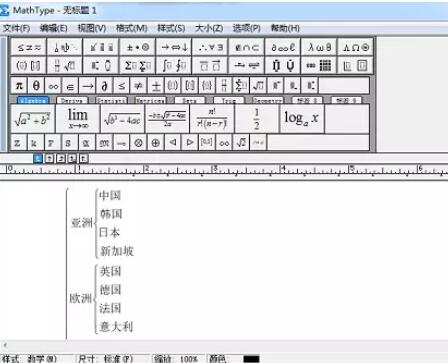Insert the right-pointing triangle symbol ▷
The height and width of the screenshot is (363, 448).
pyautogui.click(x=190, y=143)
